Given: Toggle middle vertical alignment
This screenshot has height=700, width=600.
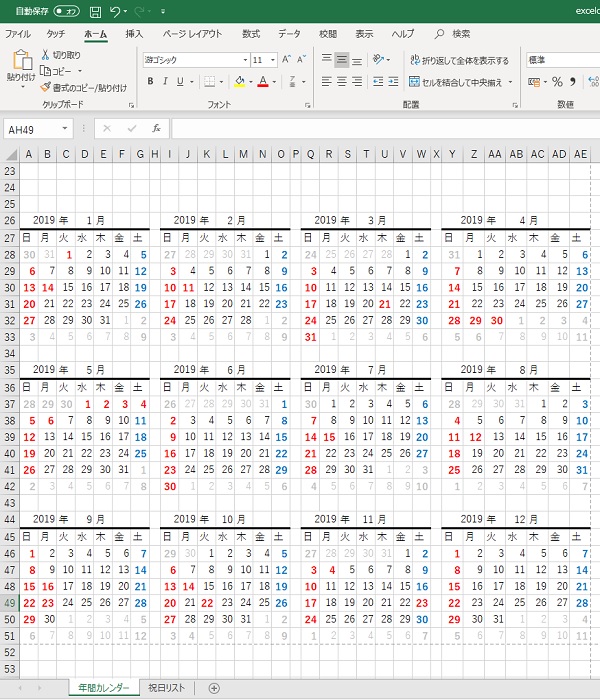Looking at the screenshot, I should click(342, 59).
